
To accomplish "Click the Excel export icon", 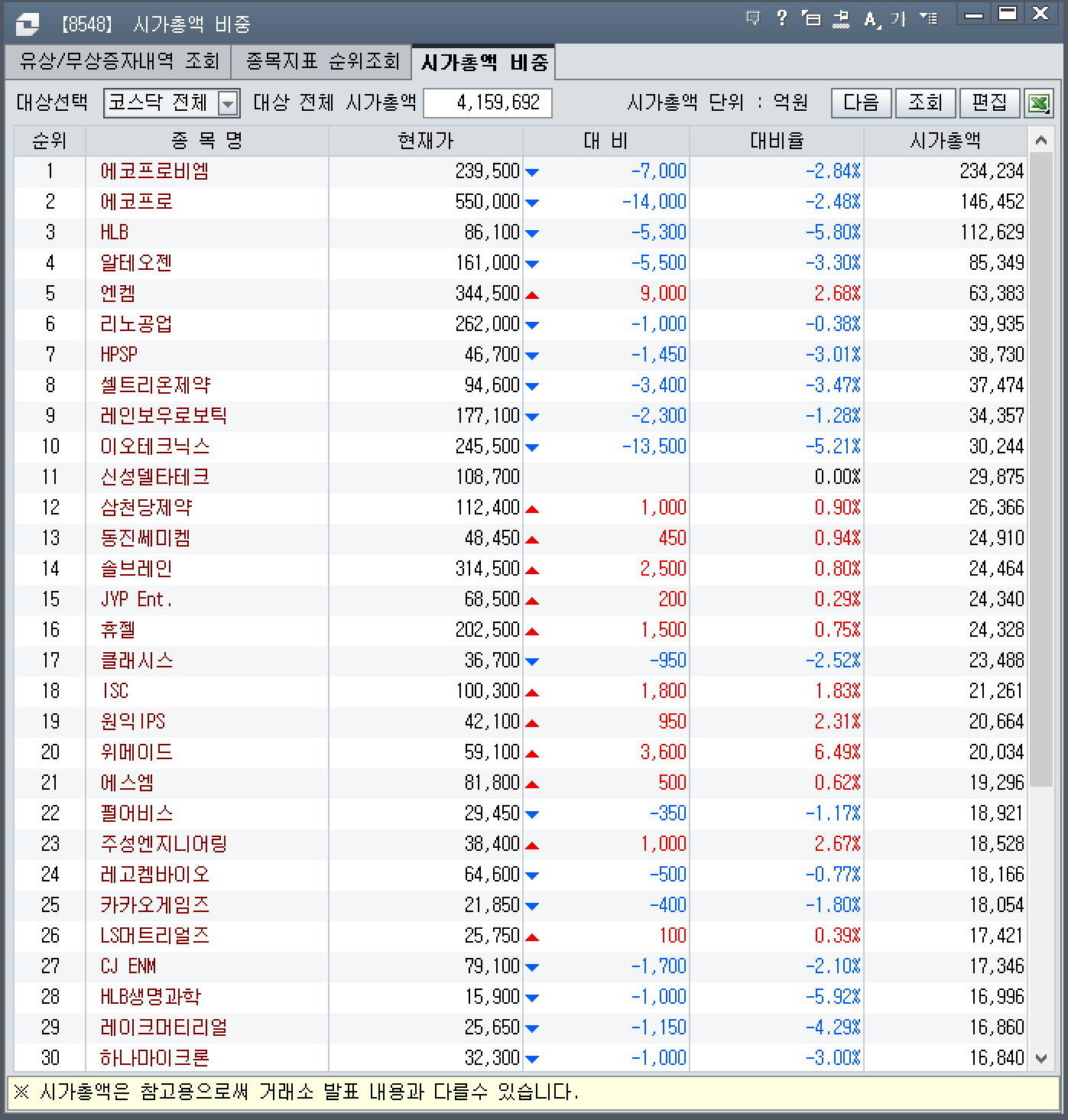I will coord(1038,103).
